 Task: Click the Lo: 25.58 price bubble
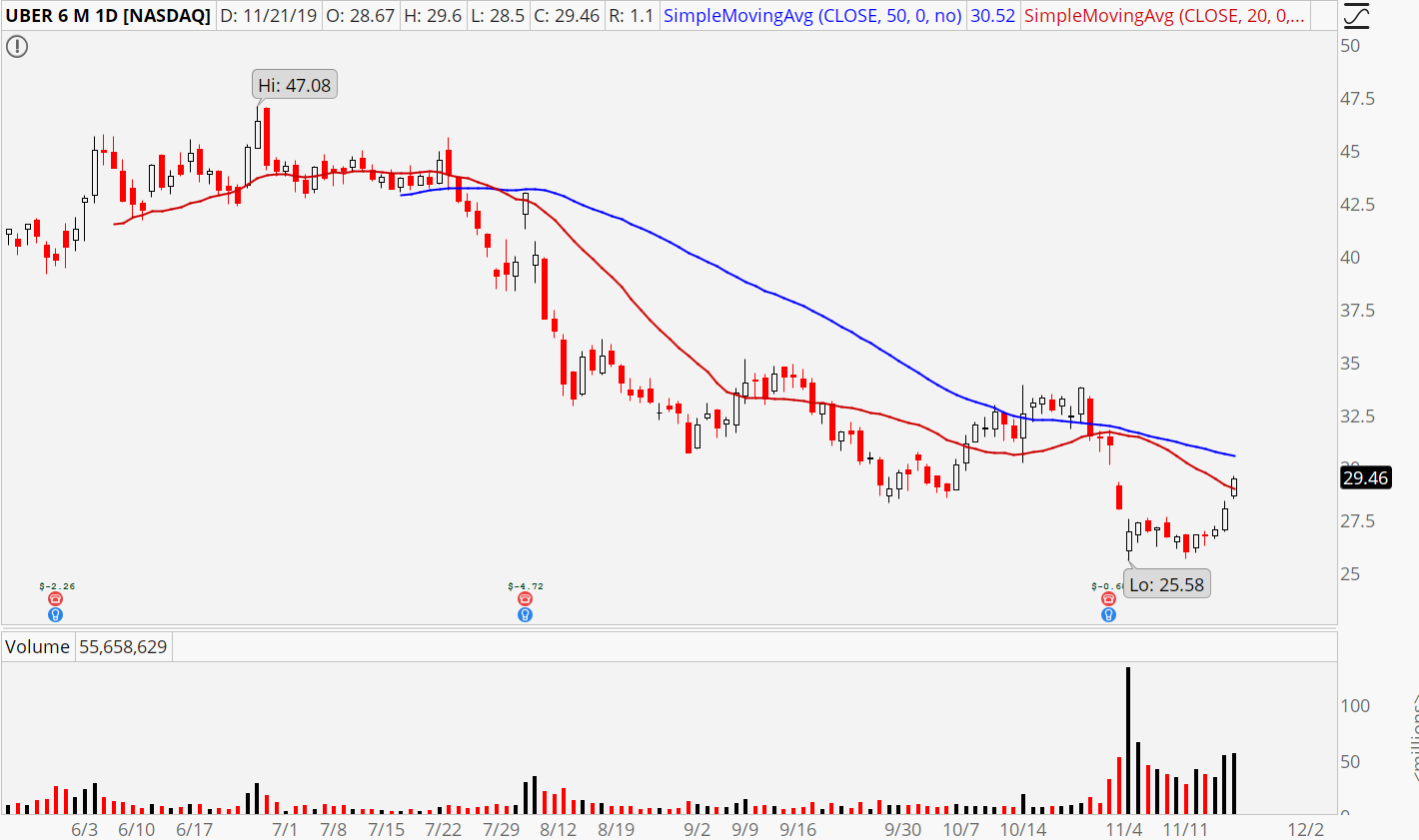1167,585
